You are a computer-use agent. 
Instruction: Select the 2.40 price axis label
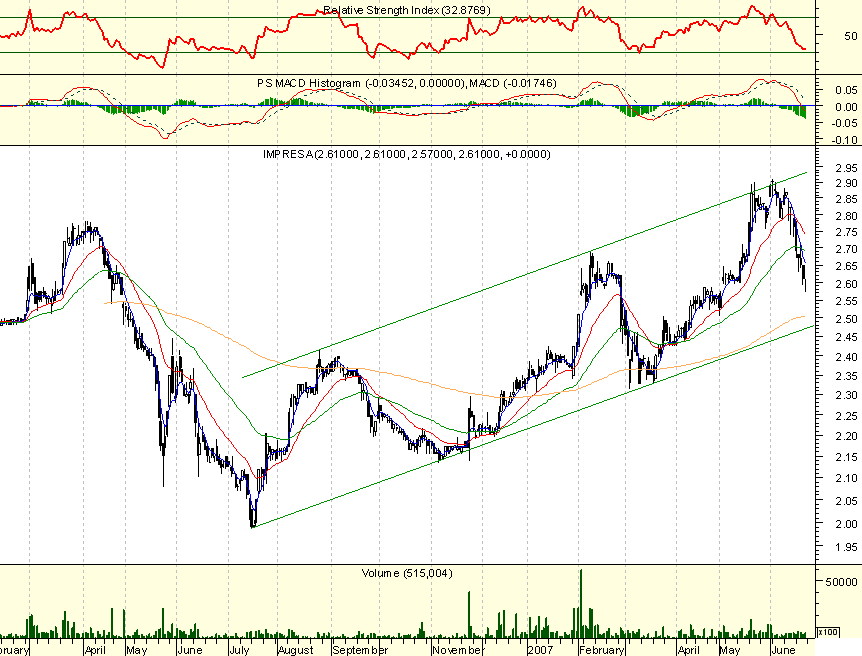coord(846,357)
